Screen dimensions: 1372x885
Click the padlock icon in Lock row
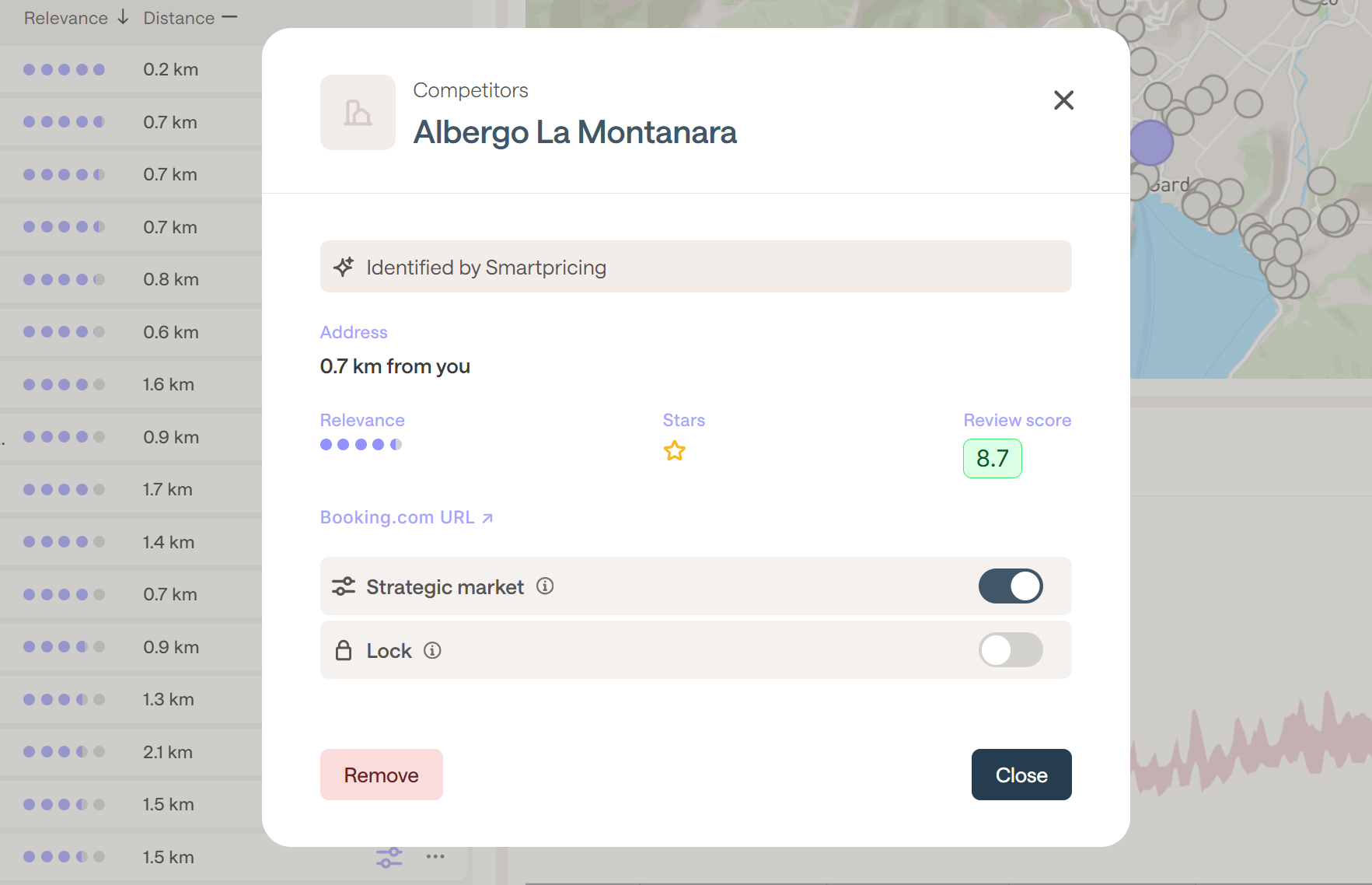pyautogui.click(x=344, y=650)
